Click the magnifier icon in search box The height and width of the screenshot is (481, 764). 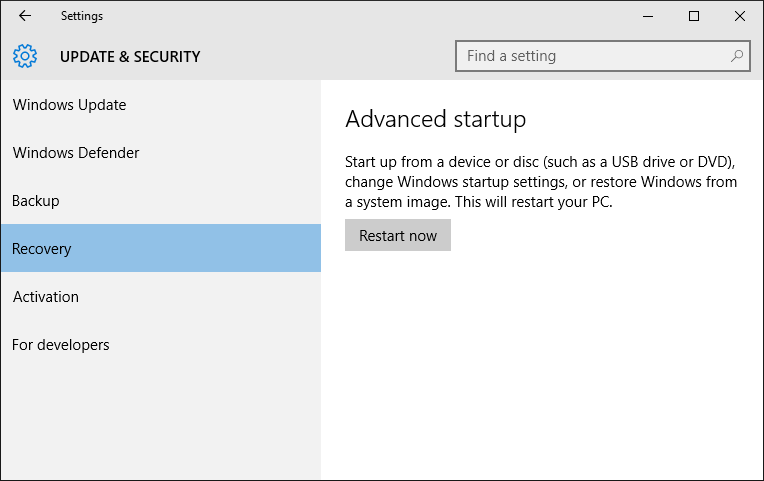click(x=737, y=56)
